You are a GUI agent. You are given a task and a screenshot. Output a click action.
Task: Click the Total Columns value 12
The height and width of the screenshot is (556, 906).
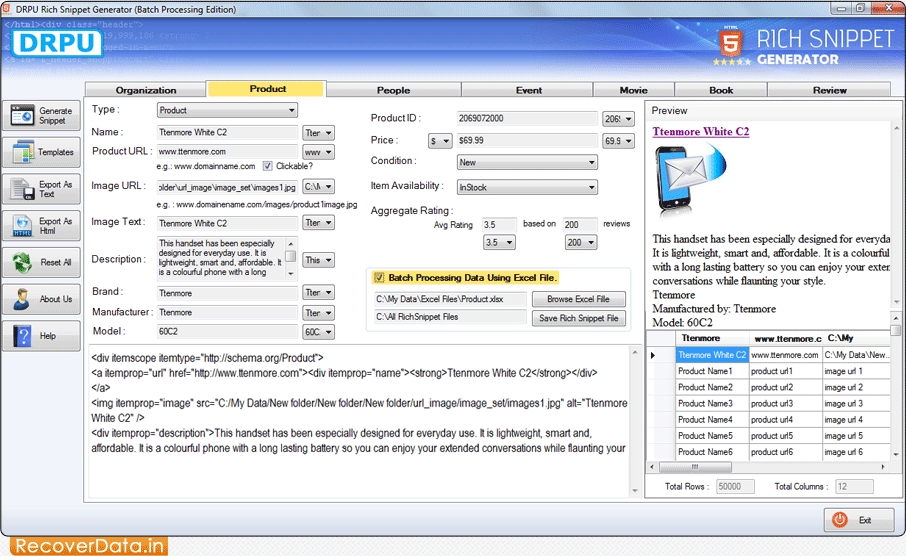point(854,487)
